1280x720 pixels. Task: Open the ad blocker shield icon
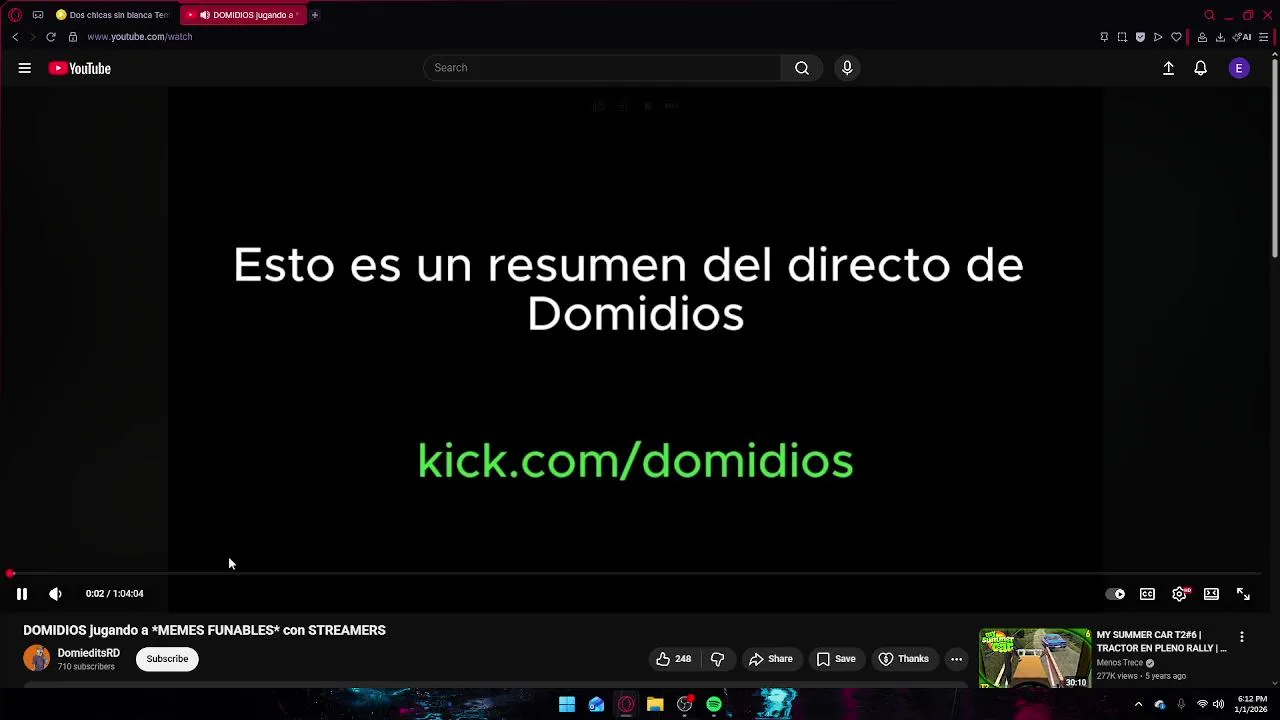(1140, 37)
